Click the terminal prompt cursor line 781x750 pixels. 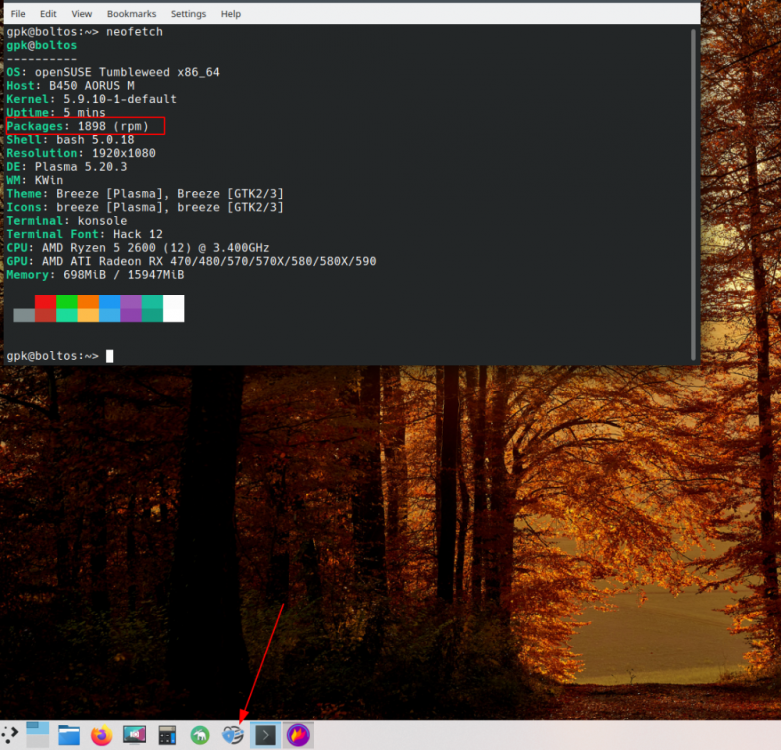point(60,356)
